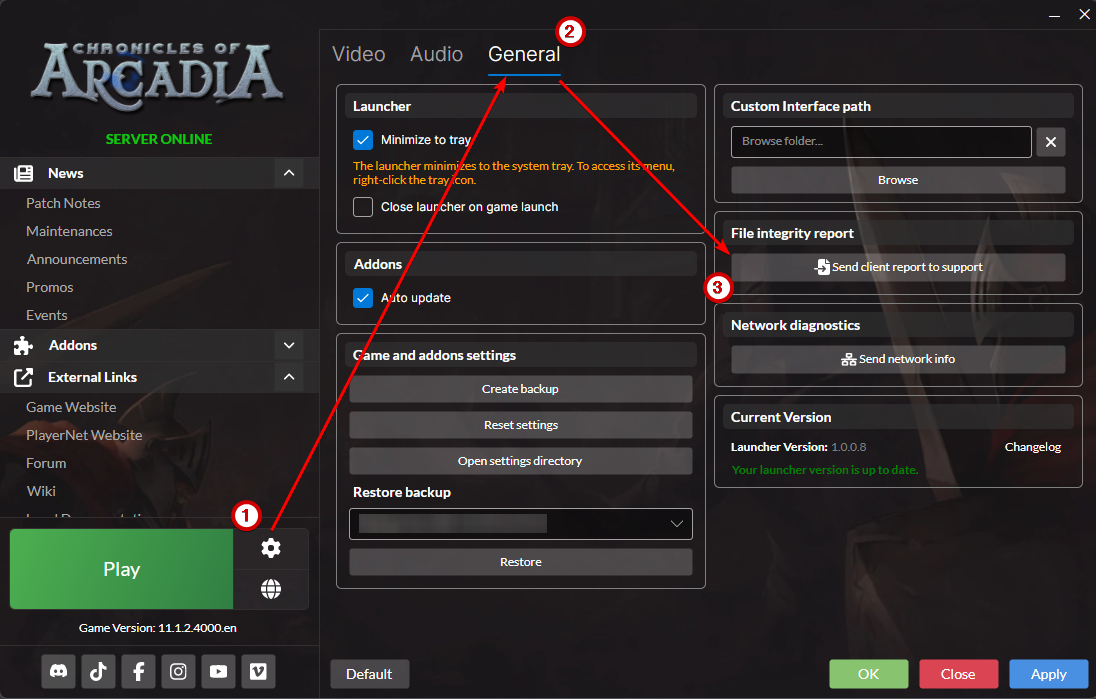This screenshot has height=699, width=1096.
Task: Switch to the Audio tab
Action: pos(436,54)
